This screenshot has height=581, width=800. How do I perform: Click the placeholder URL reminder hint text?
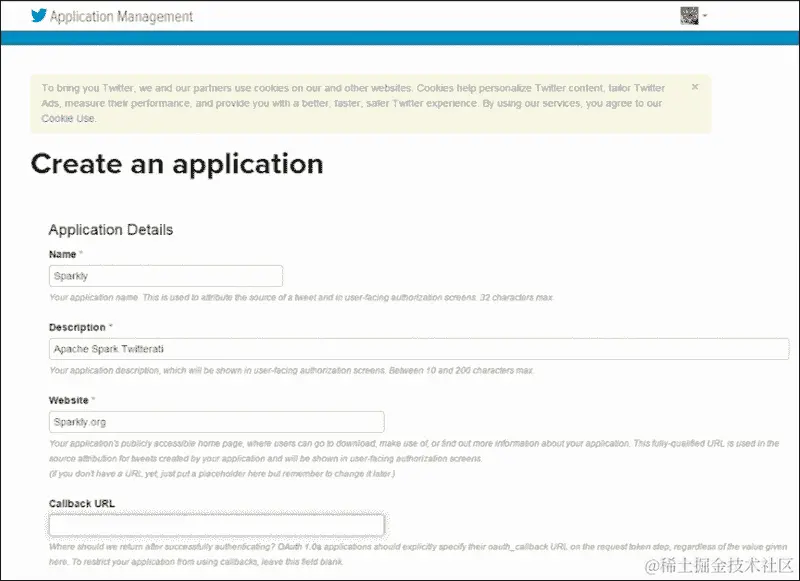(x=222, y=474)
